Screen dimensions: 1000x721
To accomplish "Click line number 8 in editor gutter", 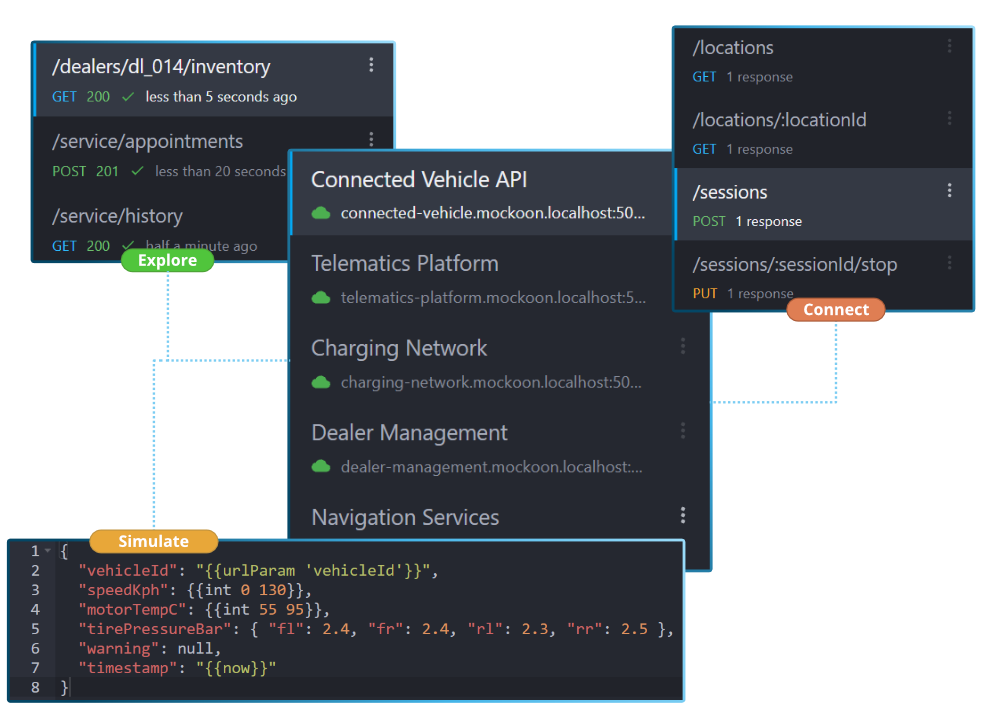I will [35, 688].
